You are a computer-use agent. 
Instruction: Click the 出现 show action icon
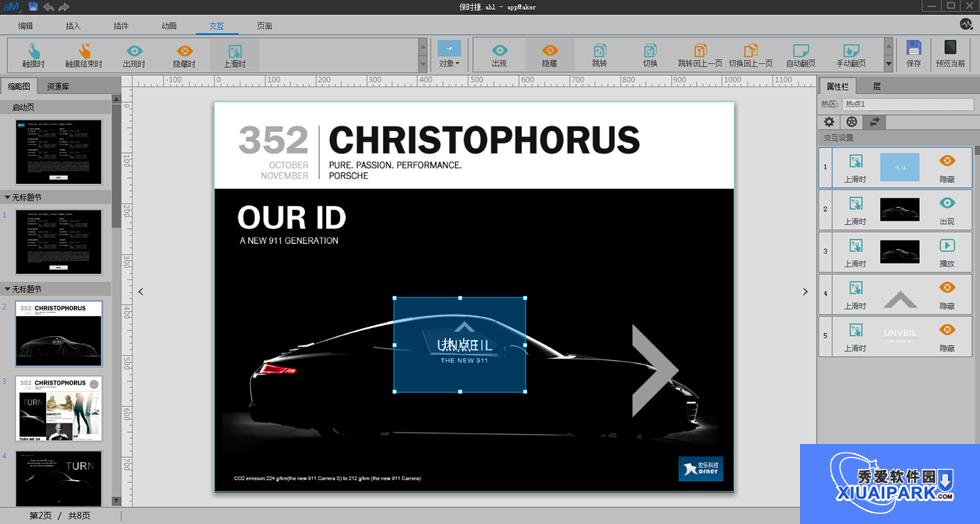click(499, 50)
